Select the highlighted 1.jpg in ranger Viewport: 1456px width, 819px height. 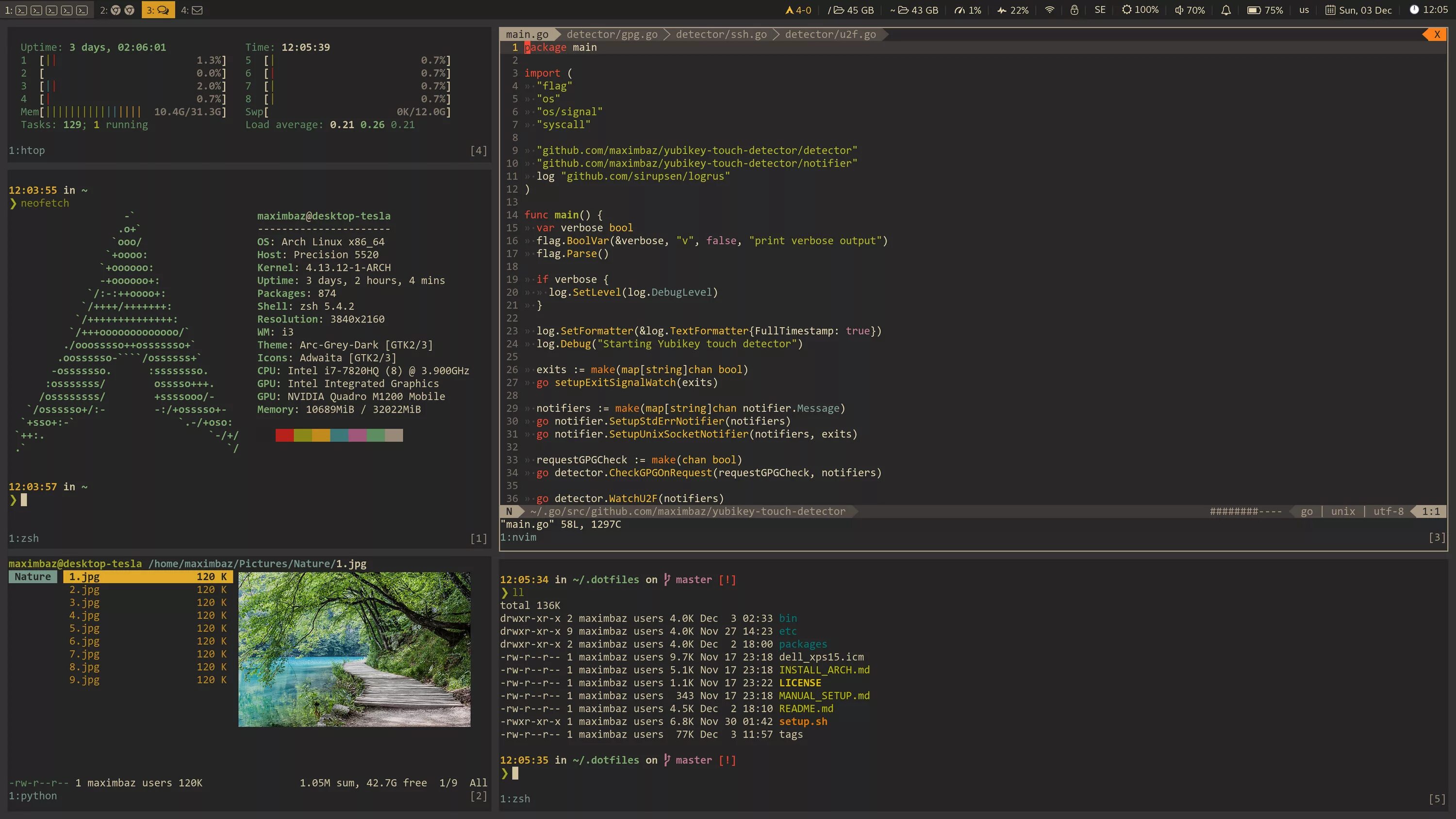click(x=148, y=576)
